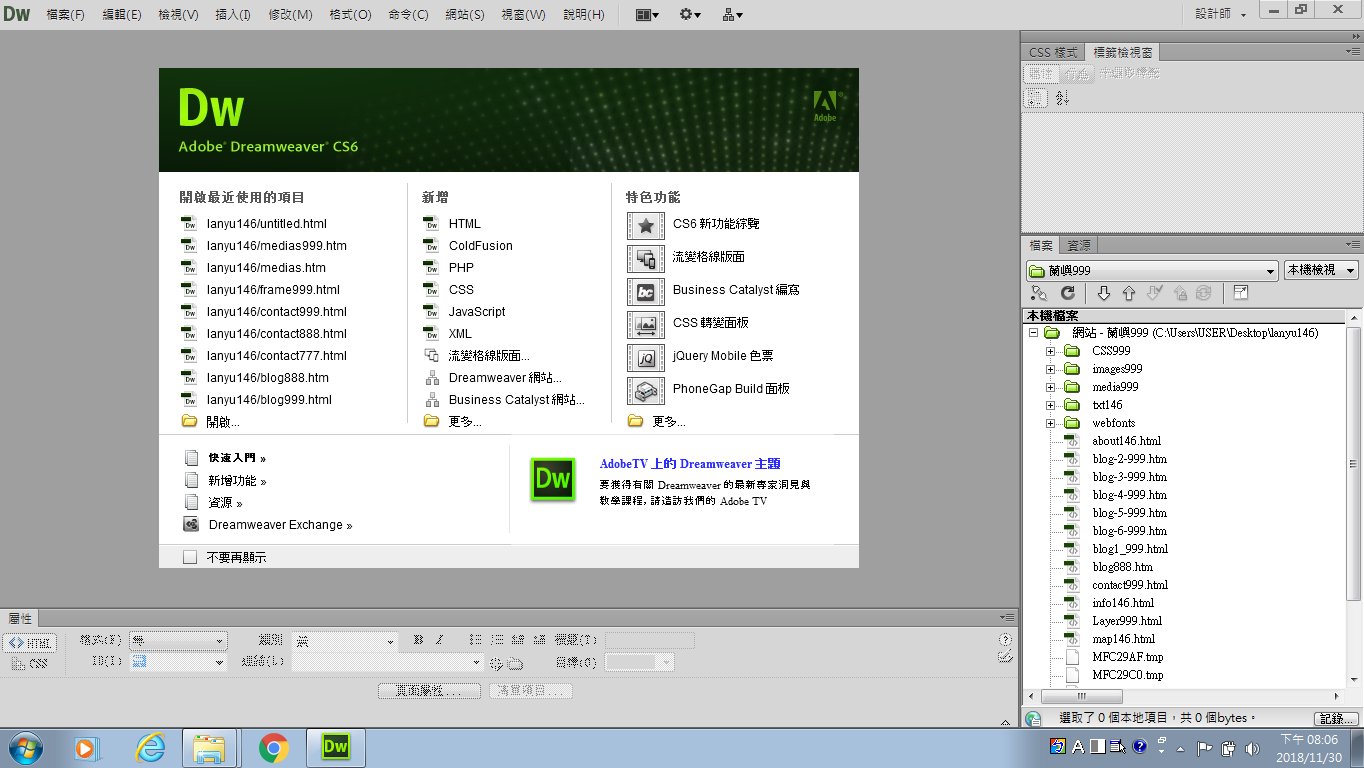
Task: Open the extensions gear dropdown
Action: click(x=690, y=15)
